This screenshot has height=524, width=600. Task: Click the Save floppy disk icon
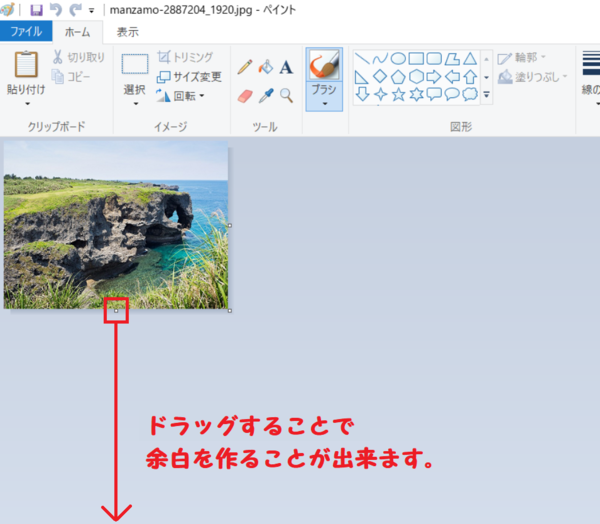tap(36, 10)
